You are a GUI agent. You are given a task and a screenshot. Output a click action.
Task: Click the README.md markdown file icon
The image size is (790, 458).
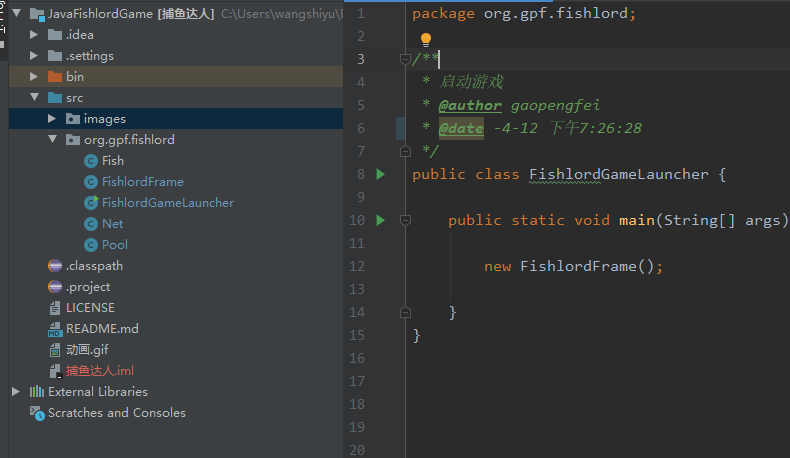point(55,329)
